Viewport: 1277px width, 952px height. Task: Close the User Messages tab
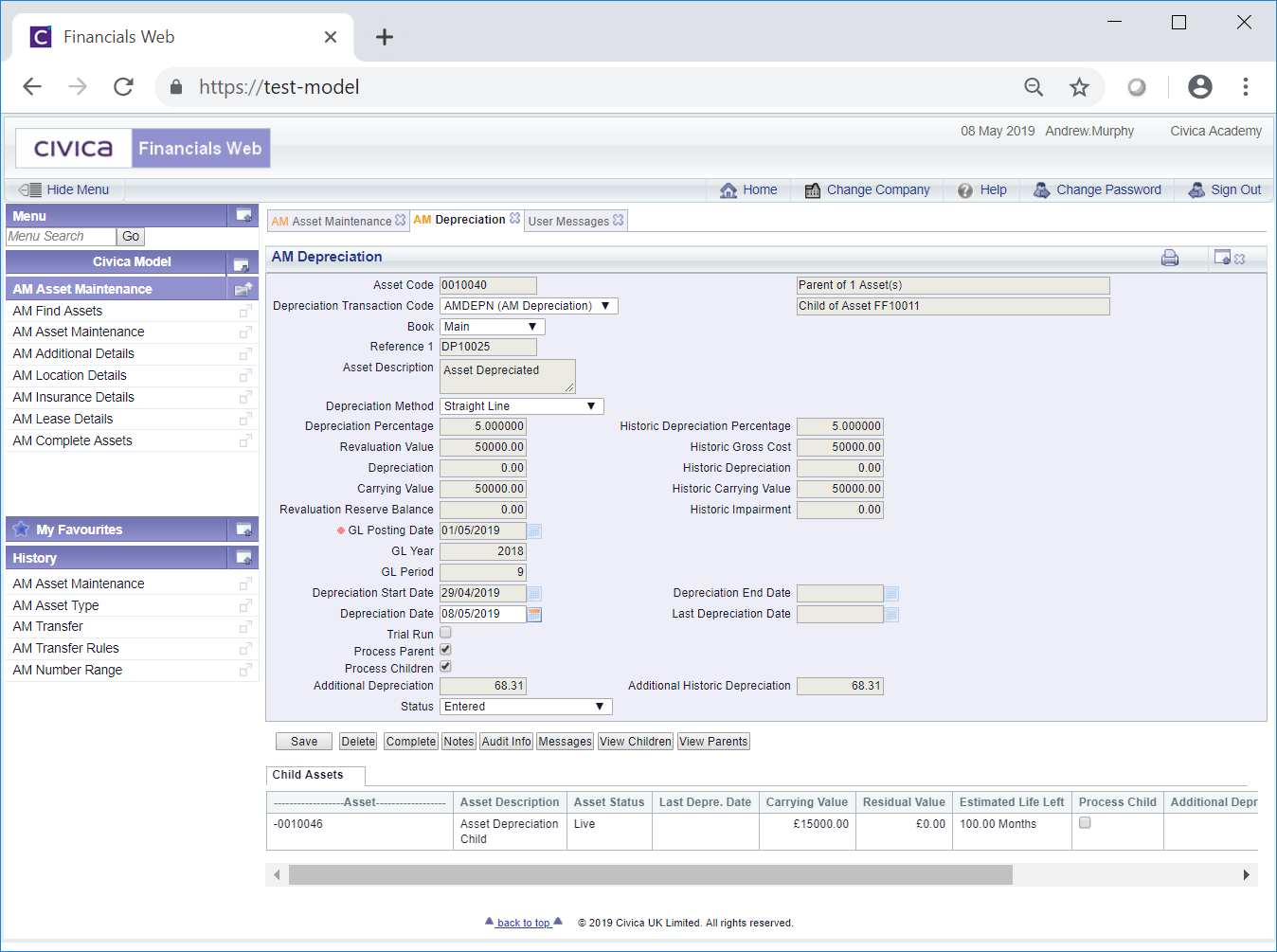click(619, 220)
